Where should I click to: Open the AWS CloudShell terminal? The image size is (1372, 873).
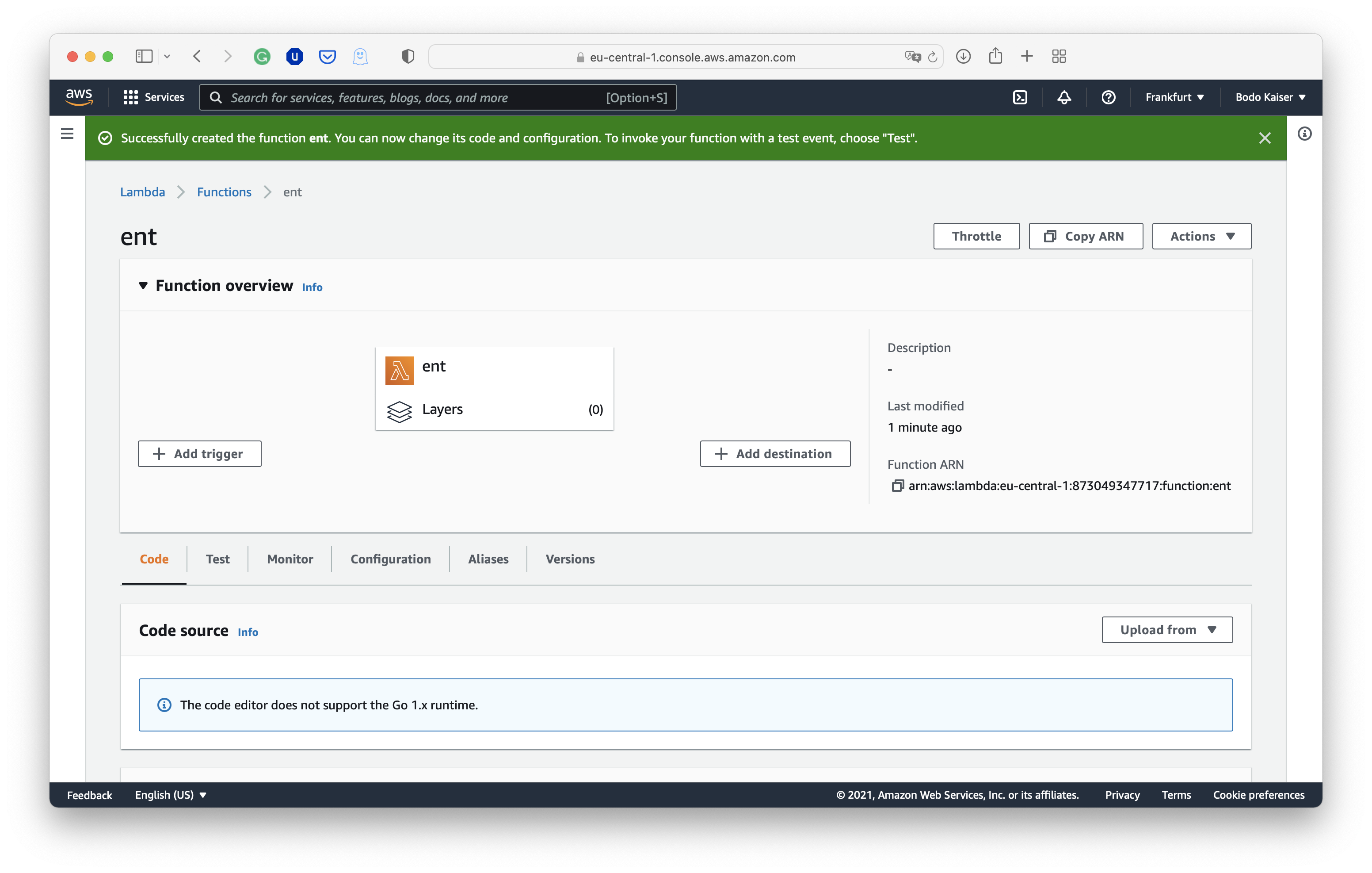tap(1020, 97)
